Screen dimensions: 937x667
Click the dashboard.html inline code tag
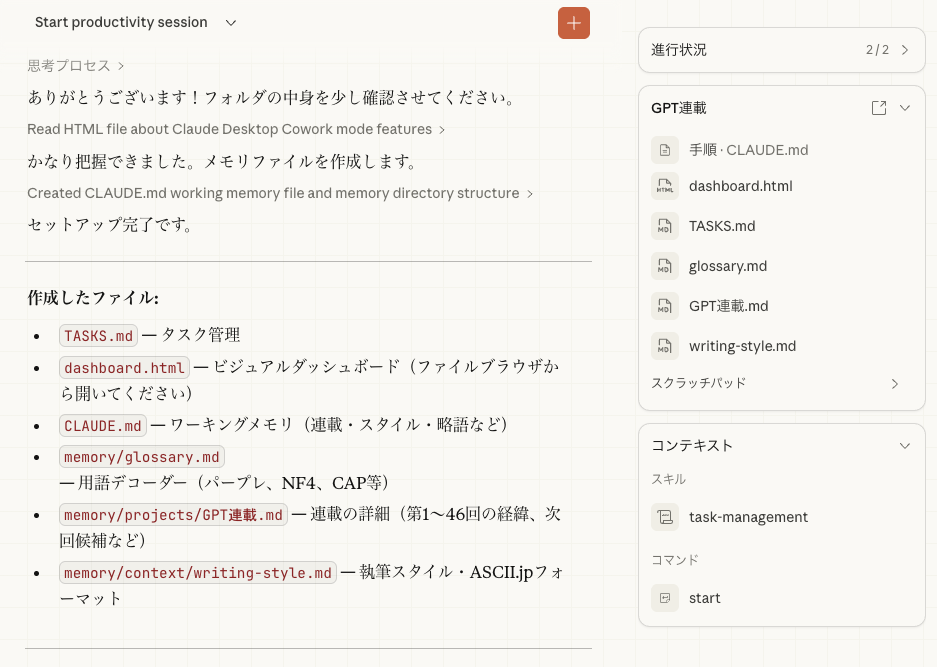[x=124, y=368]
